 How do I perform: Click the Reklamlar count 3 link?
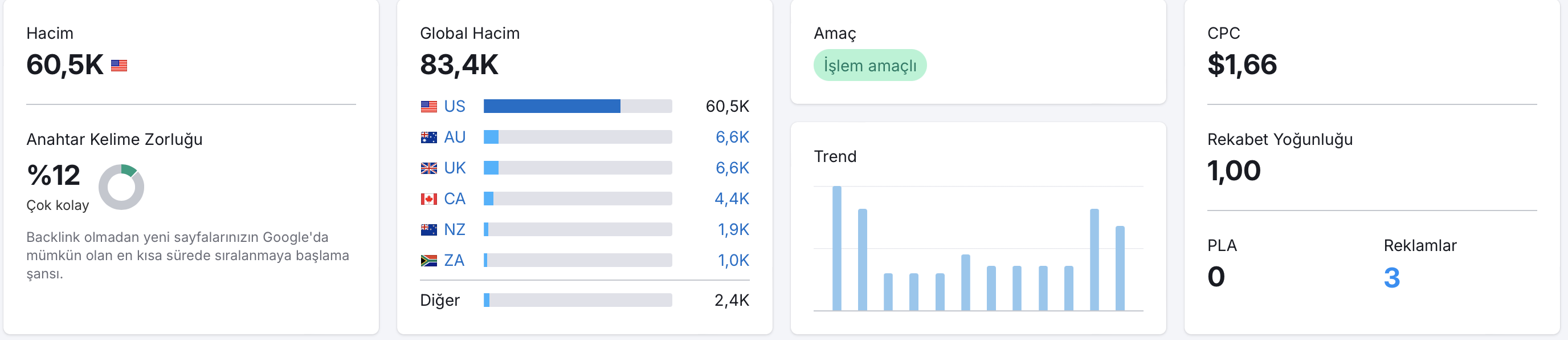click(x=1391, y=278)
